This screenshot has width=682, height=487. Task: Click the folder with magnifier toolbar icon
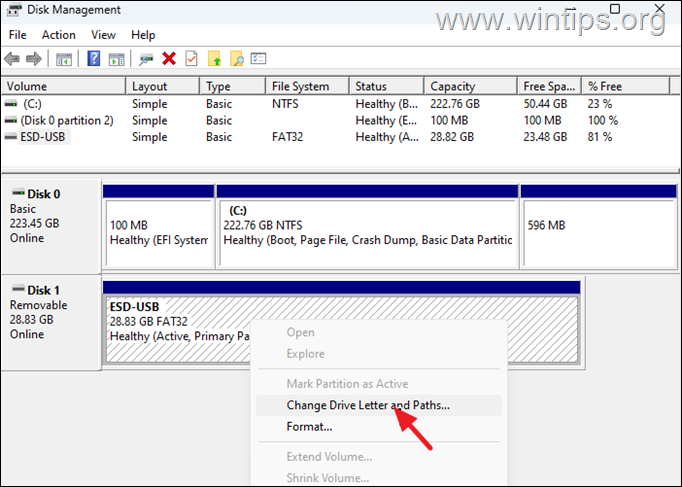click(236, 59)
